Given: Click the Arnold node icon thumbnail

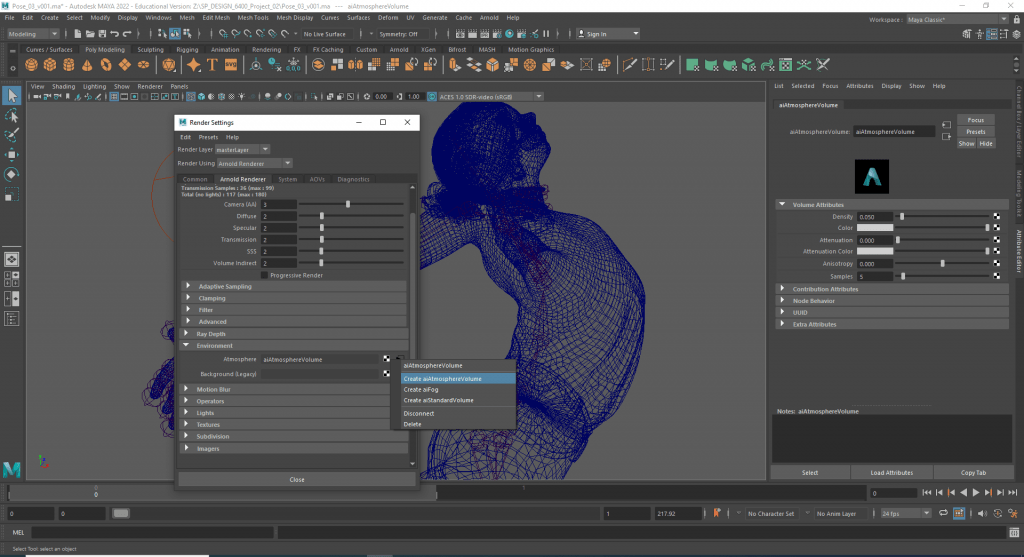Looking at the screenshot, I should 871,176.
